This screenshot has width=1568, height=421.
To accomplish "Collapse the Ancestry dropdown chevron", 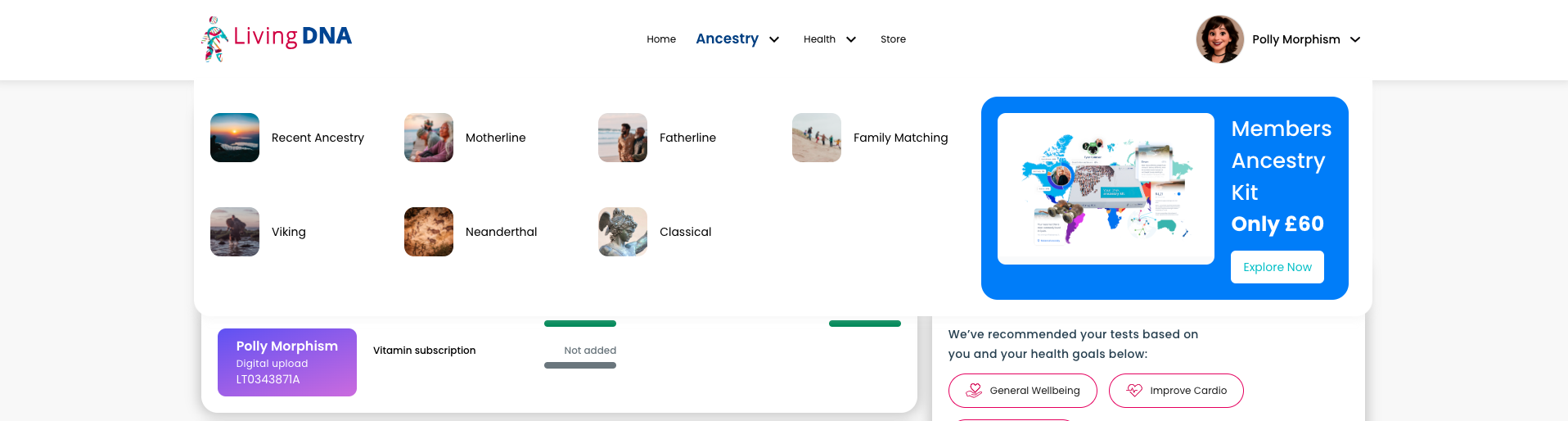I will tap(774, 39).
